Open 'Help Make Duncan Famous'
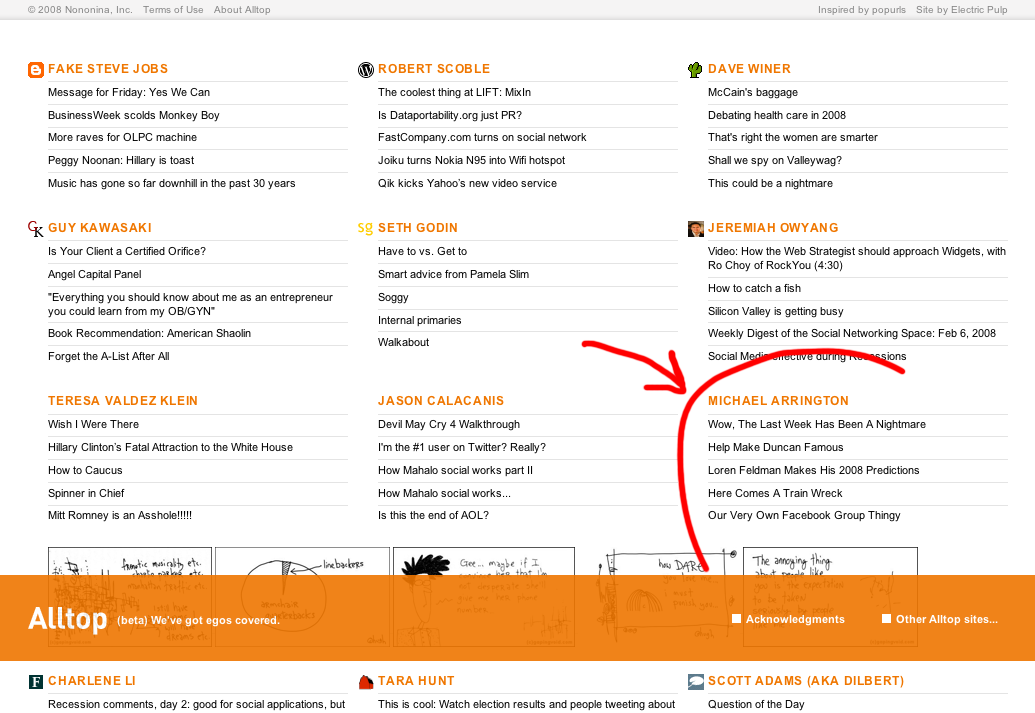This screenshot has width=1035, height=713. [x=775, y=448]
